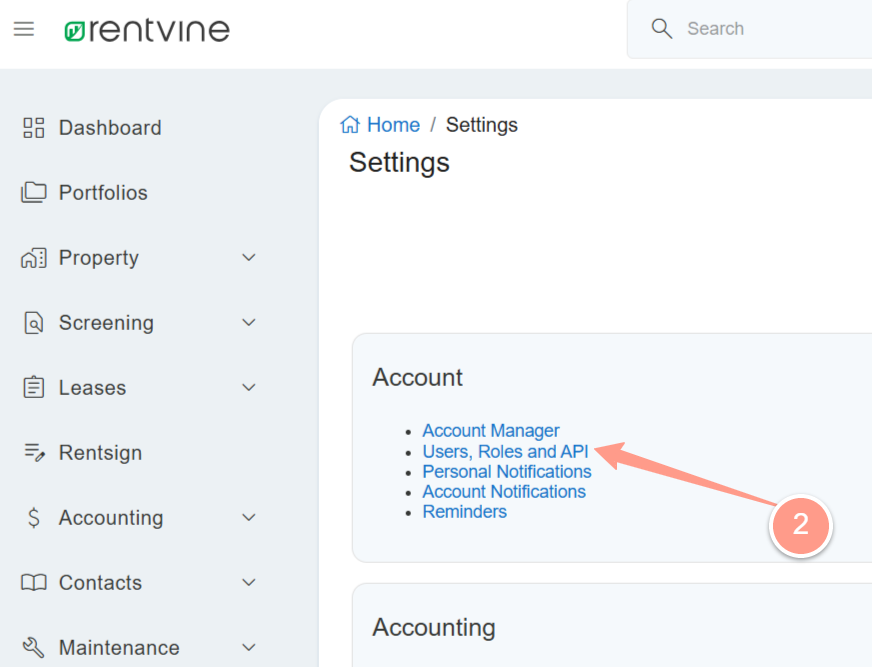872x667 pixels.
Task: Click the Rentvine leaf logo
Action: coord(76,31)
